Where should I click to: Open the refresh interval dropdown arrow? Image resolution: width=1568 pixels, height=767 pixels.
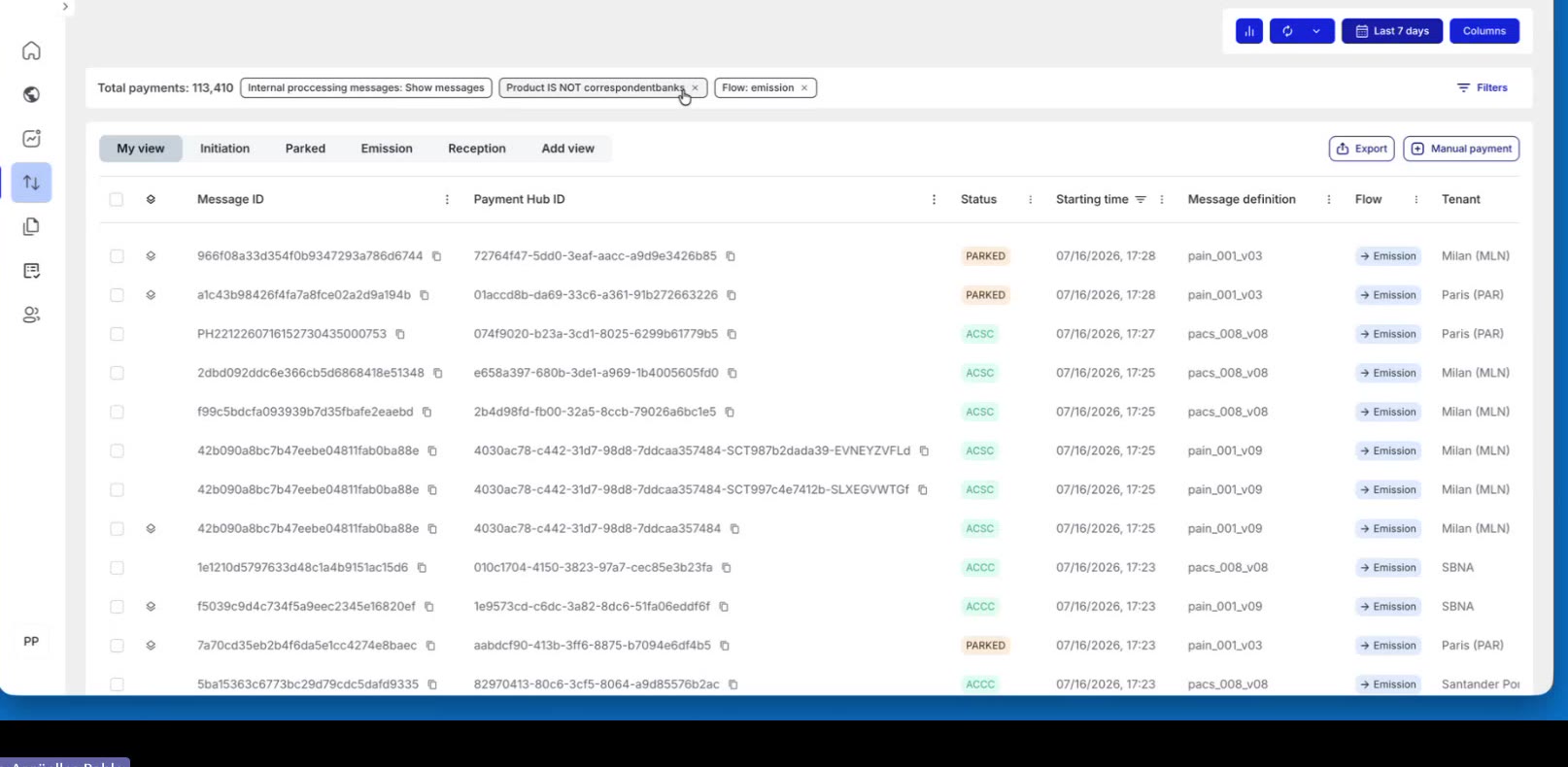point(1316,31)
